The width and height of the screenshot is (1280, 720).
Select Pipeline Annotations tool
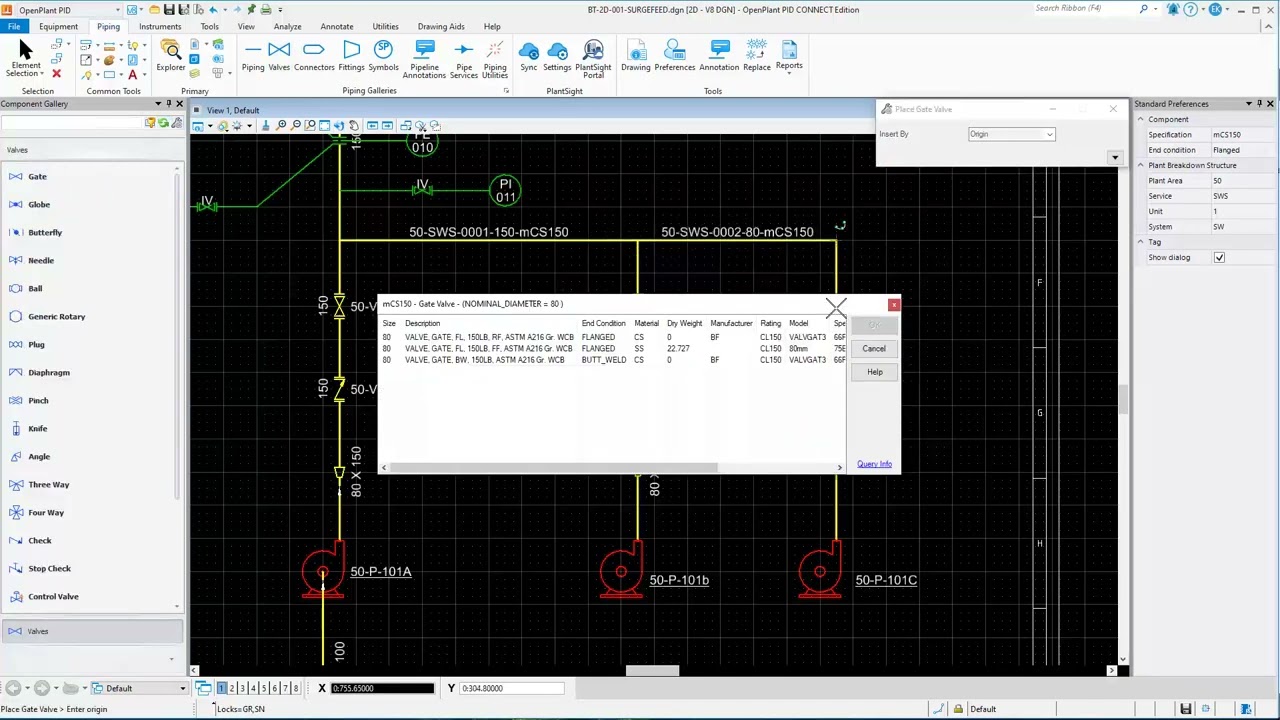tap(424, 59)
